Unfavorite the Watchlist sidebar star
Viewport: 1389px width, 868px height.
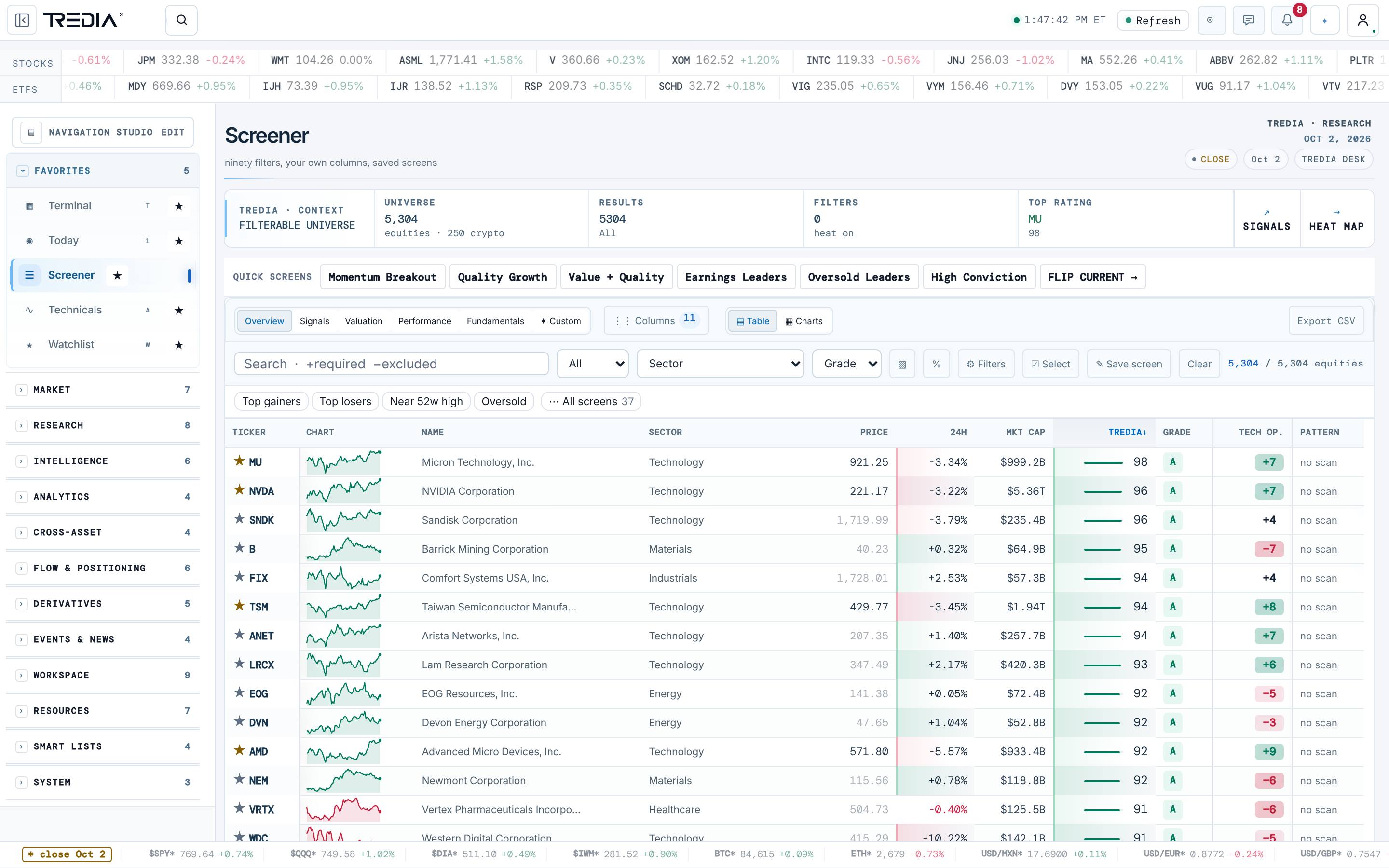pyautogui.click(x=179, y=345)
